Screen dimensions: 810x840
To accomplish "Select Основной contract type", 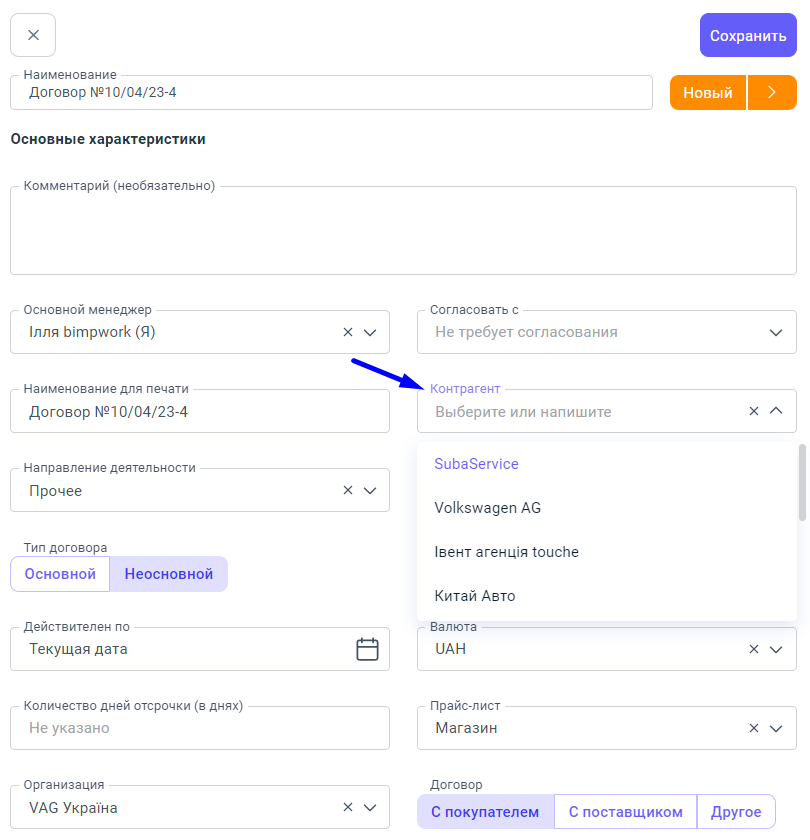I will tap(60, 574).
